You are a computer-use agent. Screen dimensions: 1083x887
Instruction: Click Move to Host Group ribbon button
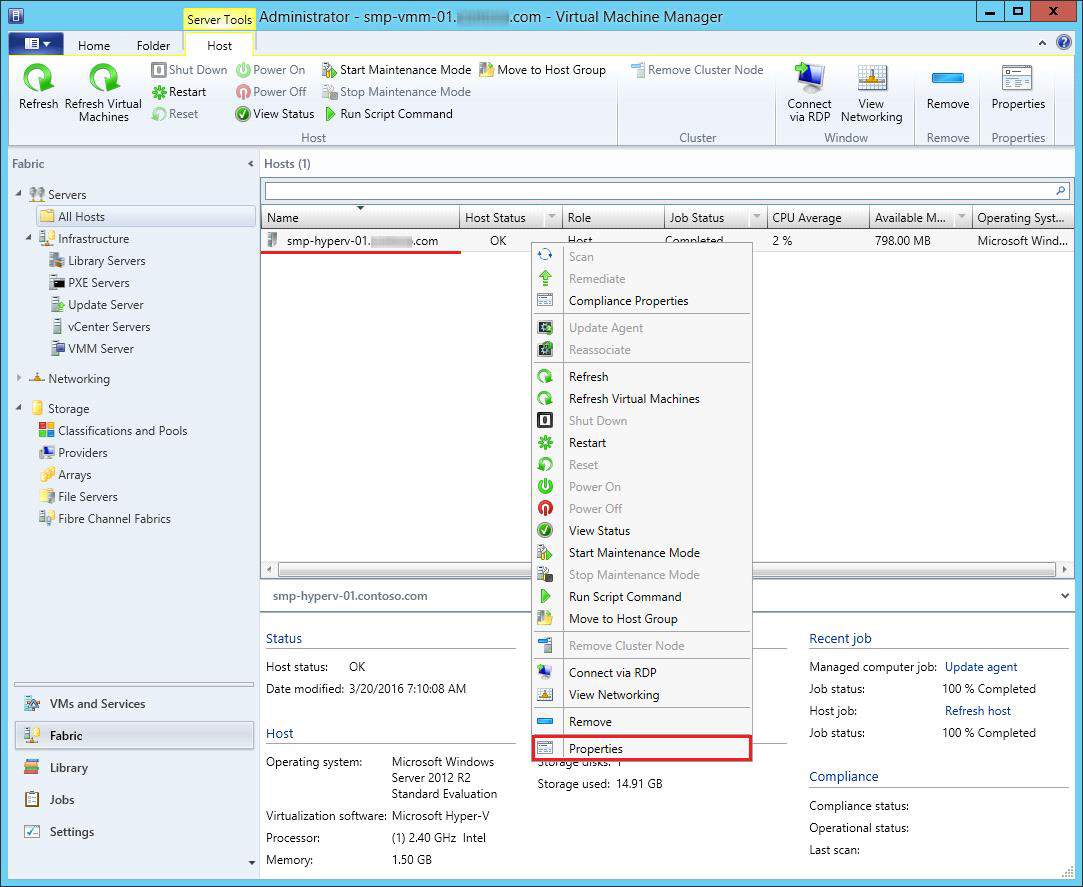[x=543, y=70]
